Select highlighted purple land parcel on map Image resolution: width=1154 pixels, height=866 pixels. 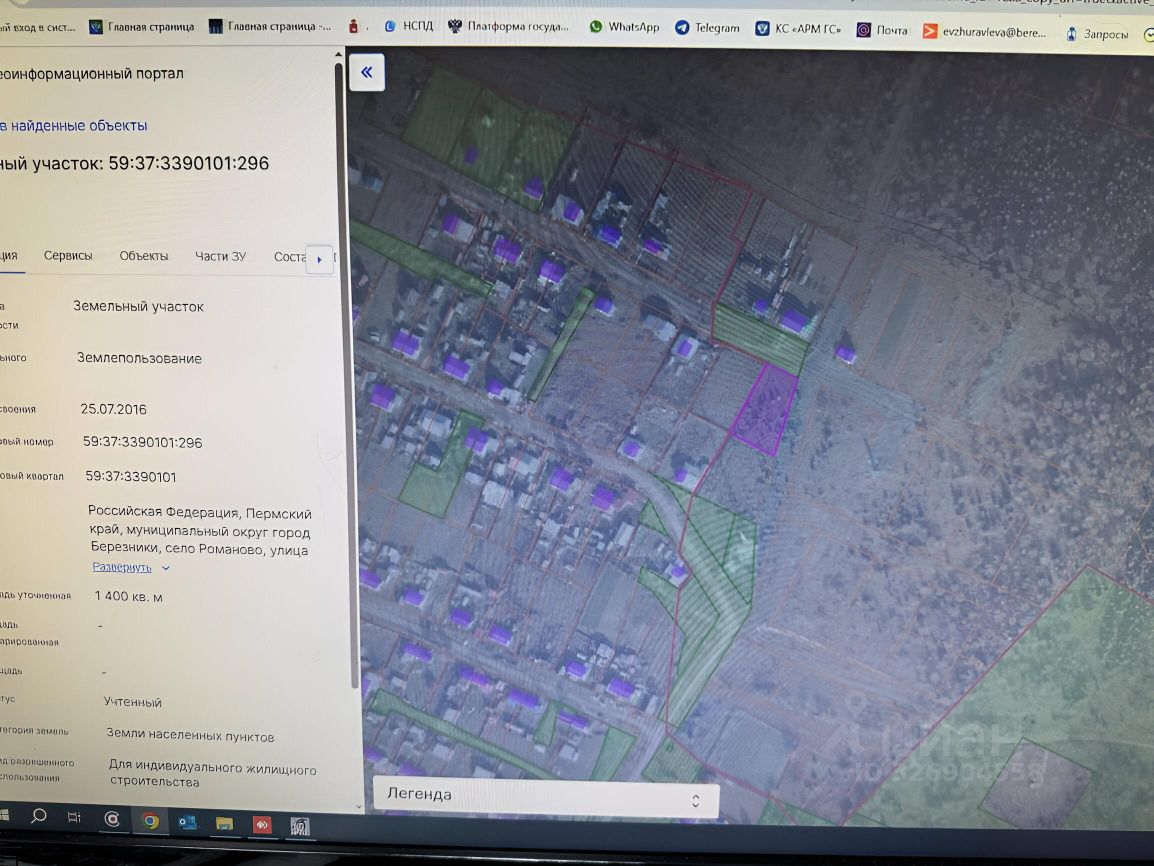pyautogui.click(x=765, y=409)
